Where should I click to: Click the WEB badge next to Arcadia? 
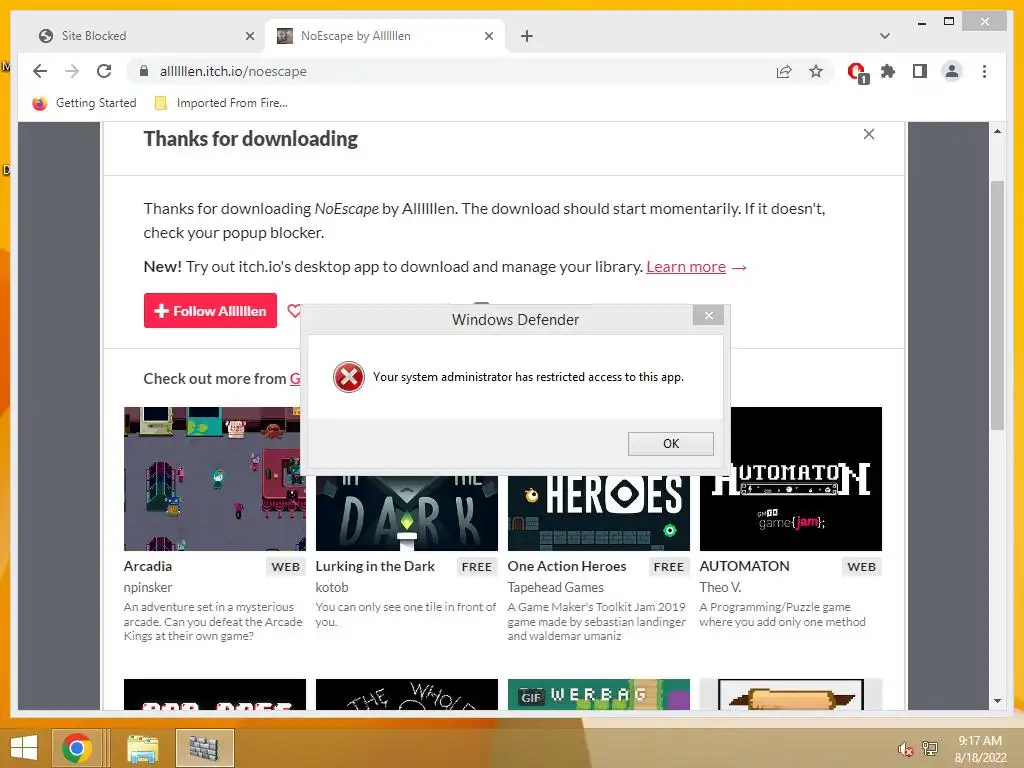click(285, 567)
